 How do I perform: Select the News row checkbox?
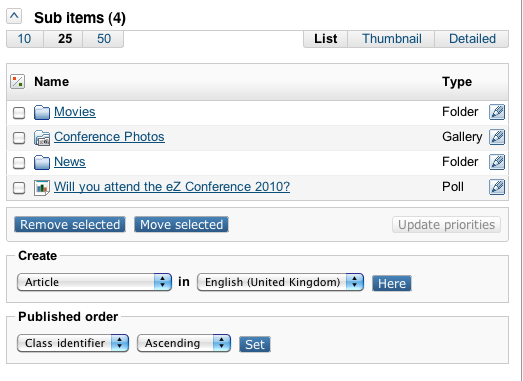coord(19,163)
